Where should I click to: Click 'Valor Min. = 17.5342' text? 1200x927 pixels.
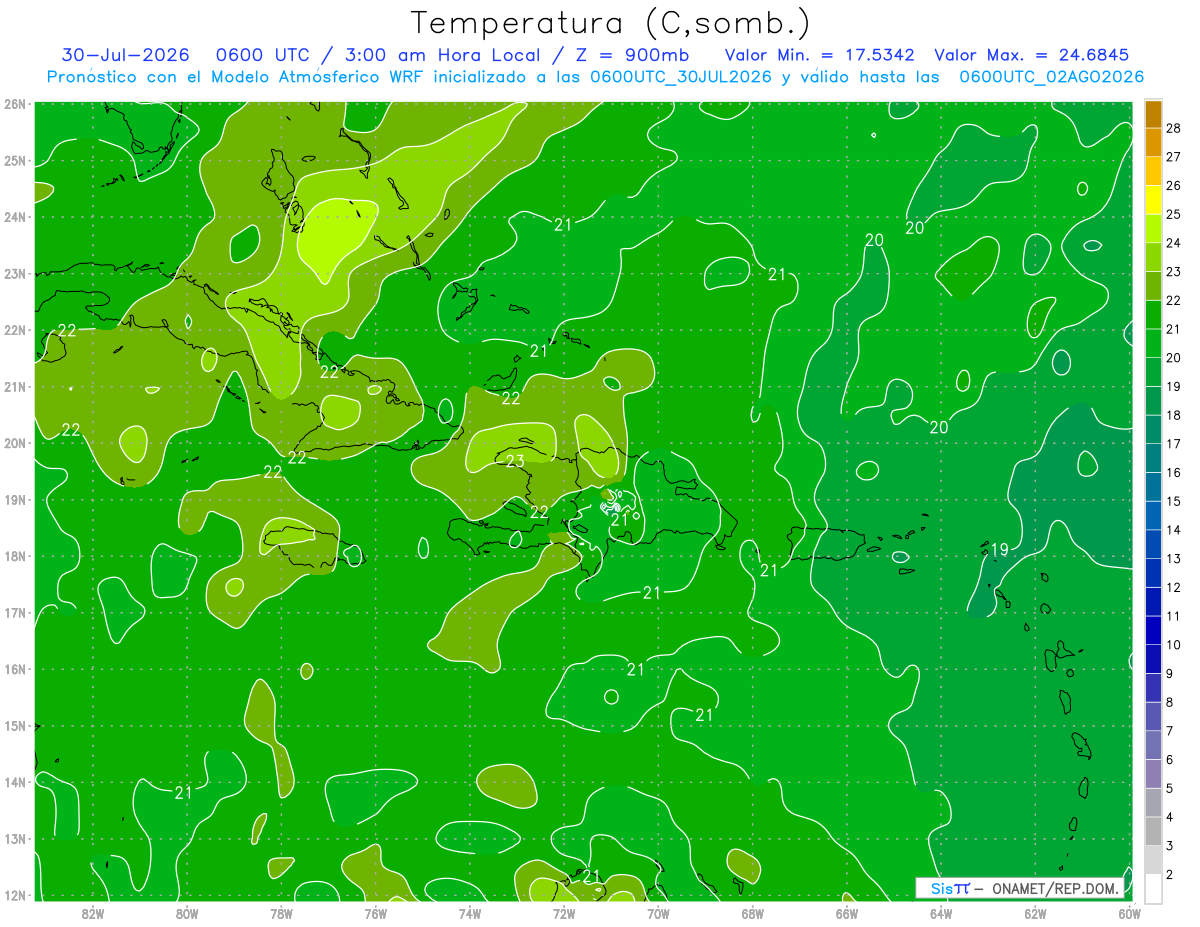(820, 56)
